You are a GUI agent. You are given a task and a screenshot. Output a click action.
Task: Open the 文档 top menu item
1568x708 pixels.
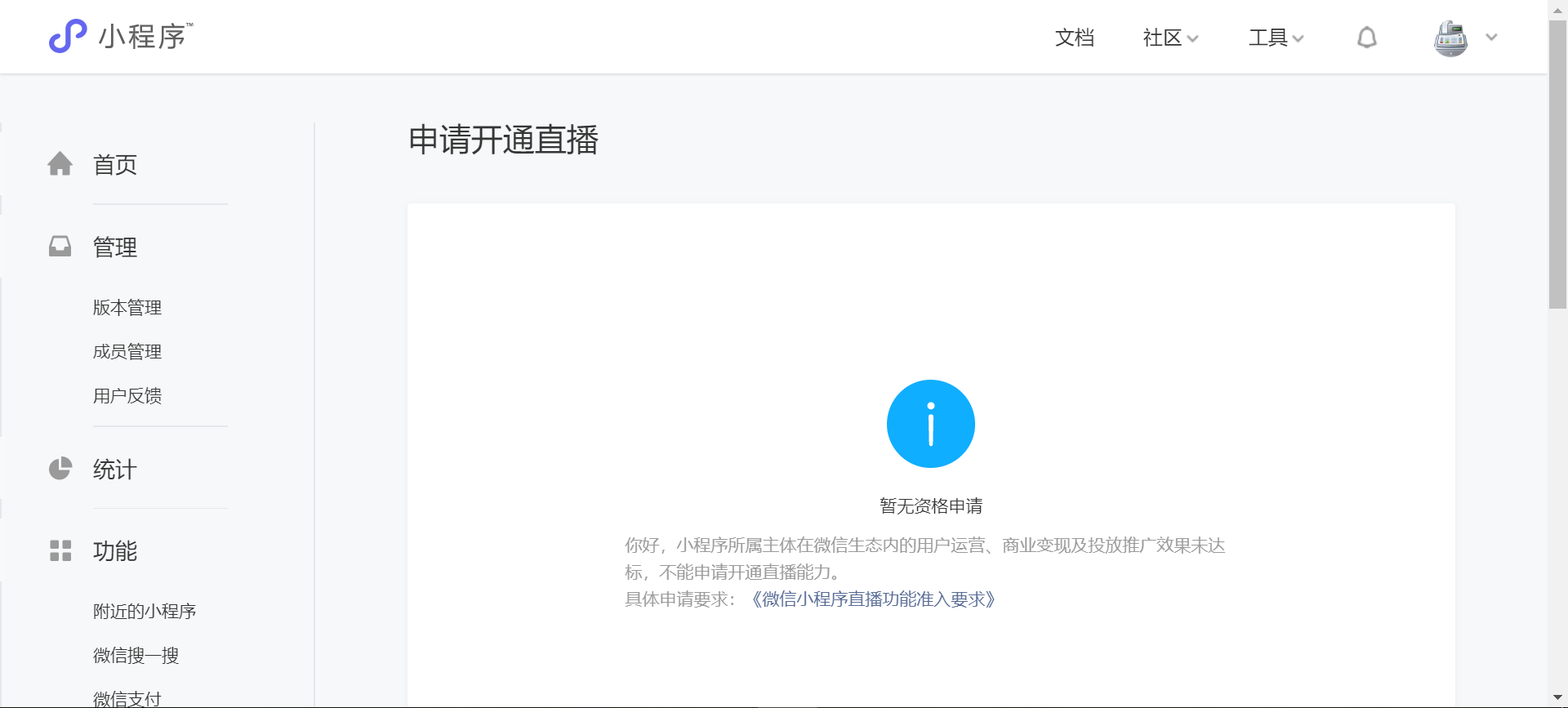tap(1075, 38)
